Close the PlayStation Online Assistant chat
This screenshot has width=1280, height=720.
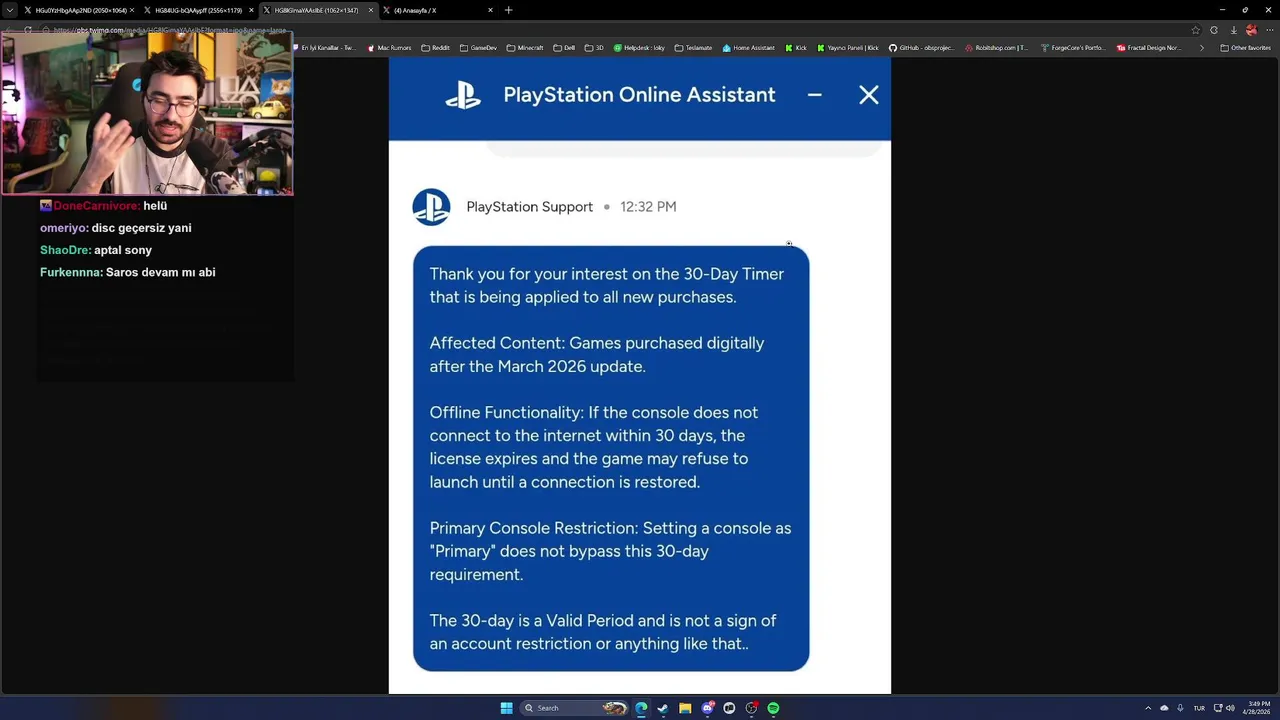click(x=868, y=95)
